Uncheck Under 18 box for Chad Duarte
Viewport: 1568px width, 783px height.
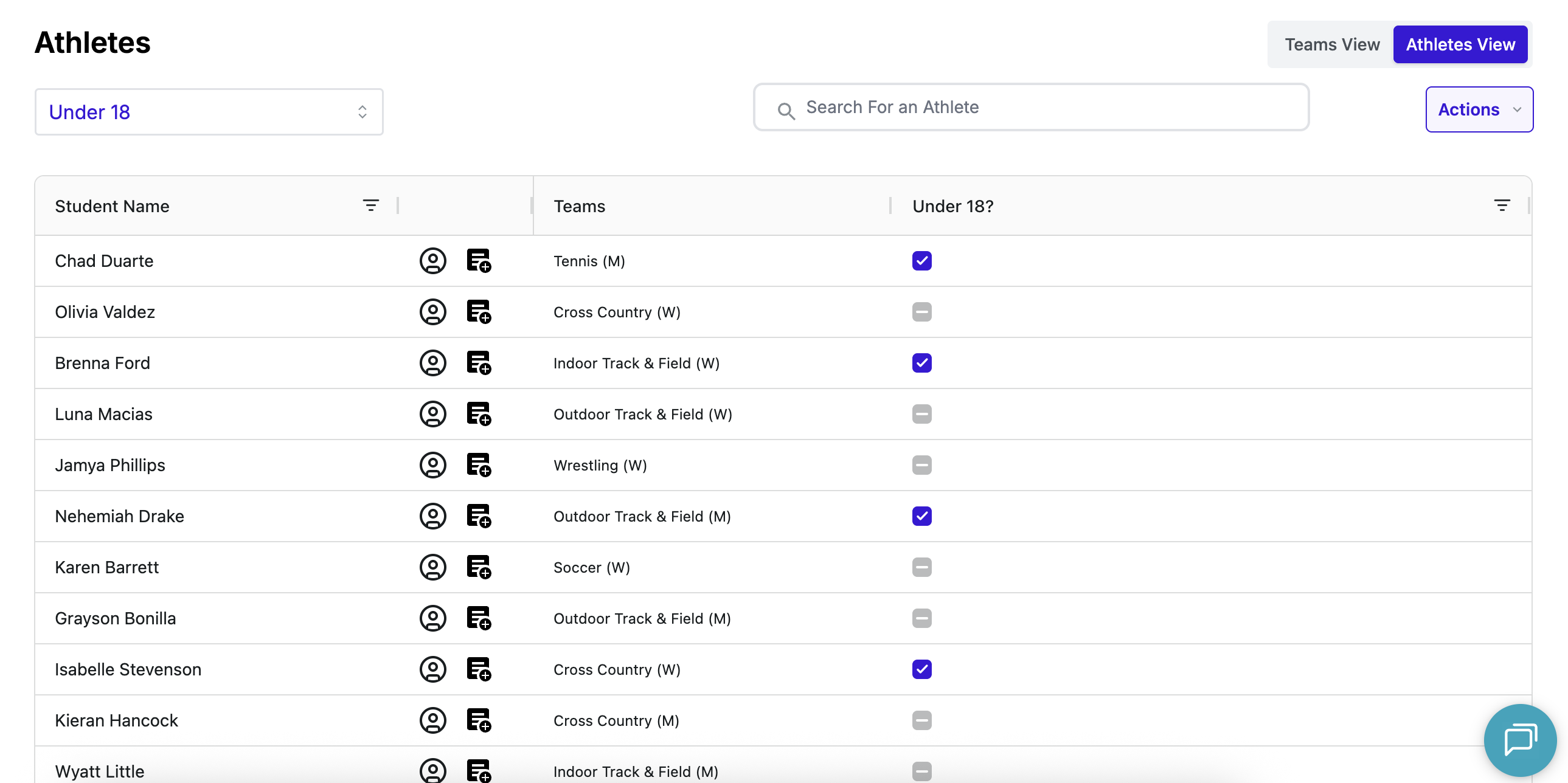921,261
